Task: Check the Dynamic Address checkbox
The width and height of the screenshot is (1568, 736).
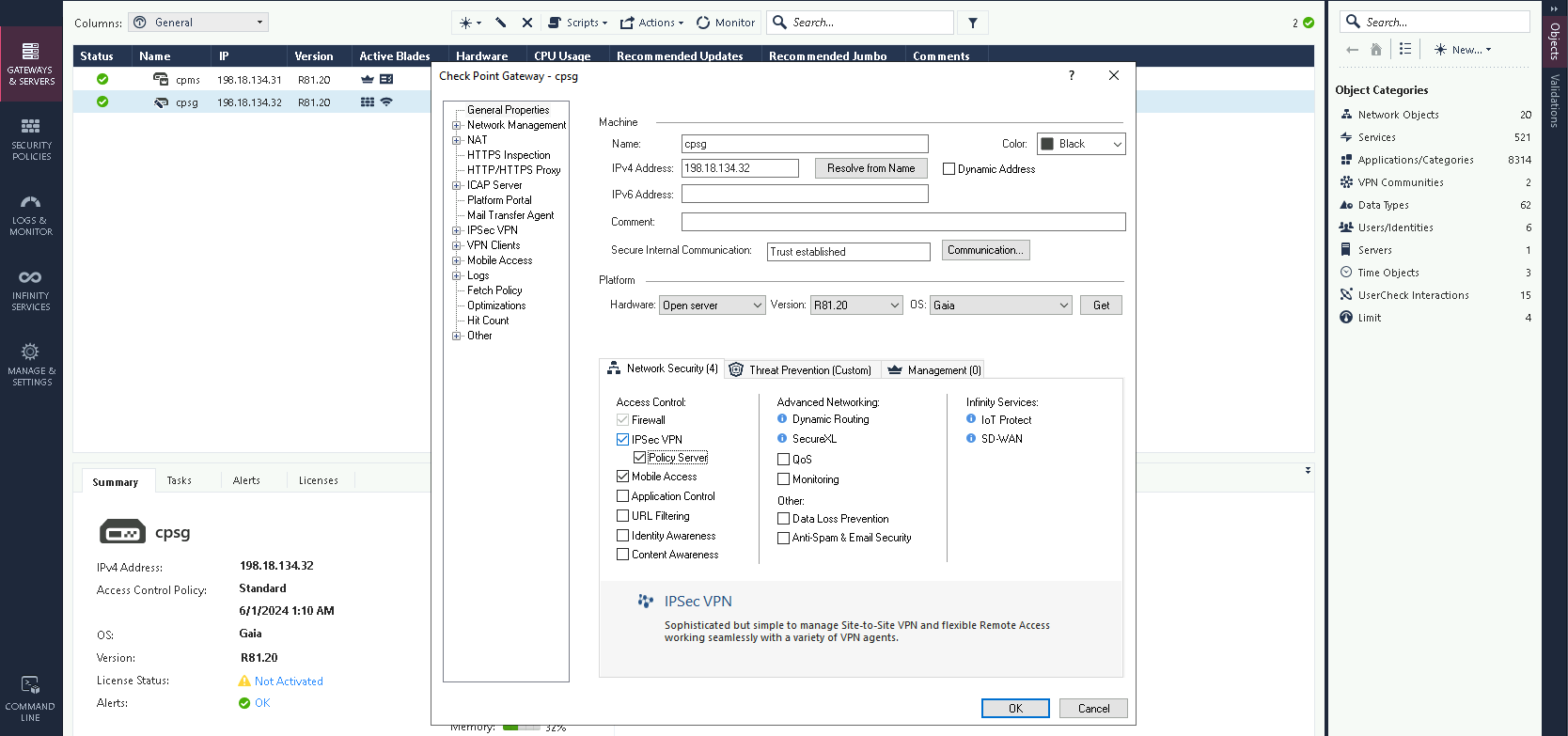Action: point(949,169)
